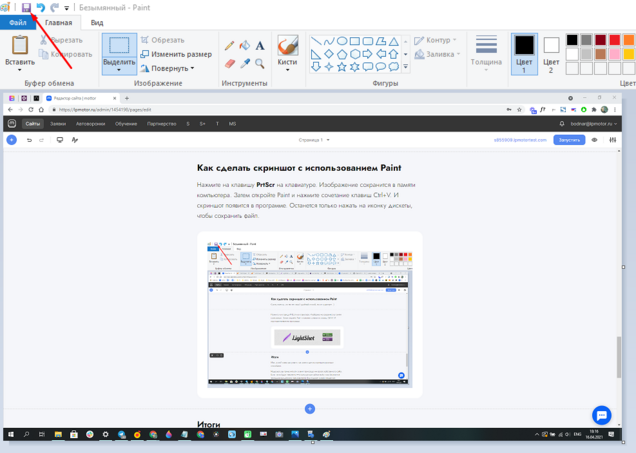Select the Right arrow shape
The height and width of the screenshot is (453, 636).
click(367, 54)
